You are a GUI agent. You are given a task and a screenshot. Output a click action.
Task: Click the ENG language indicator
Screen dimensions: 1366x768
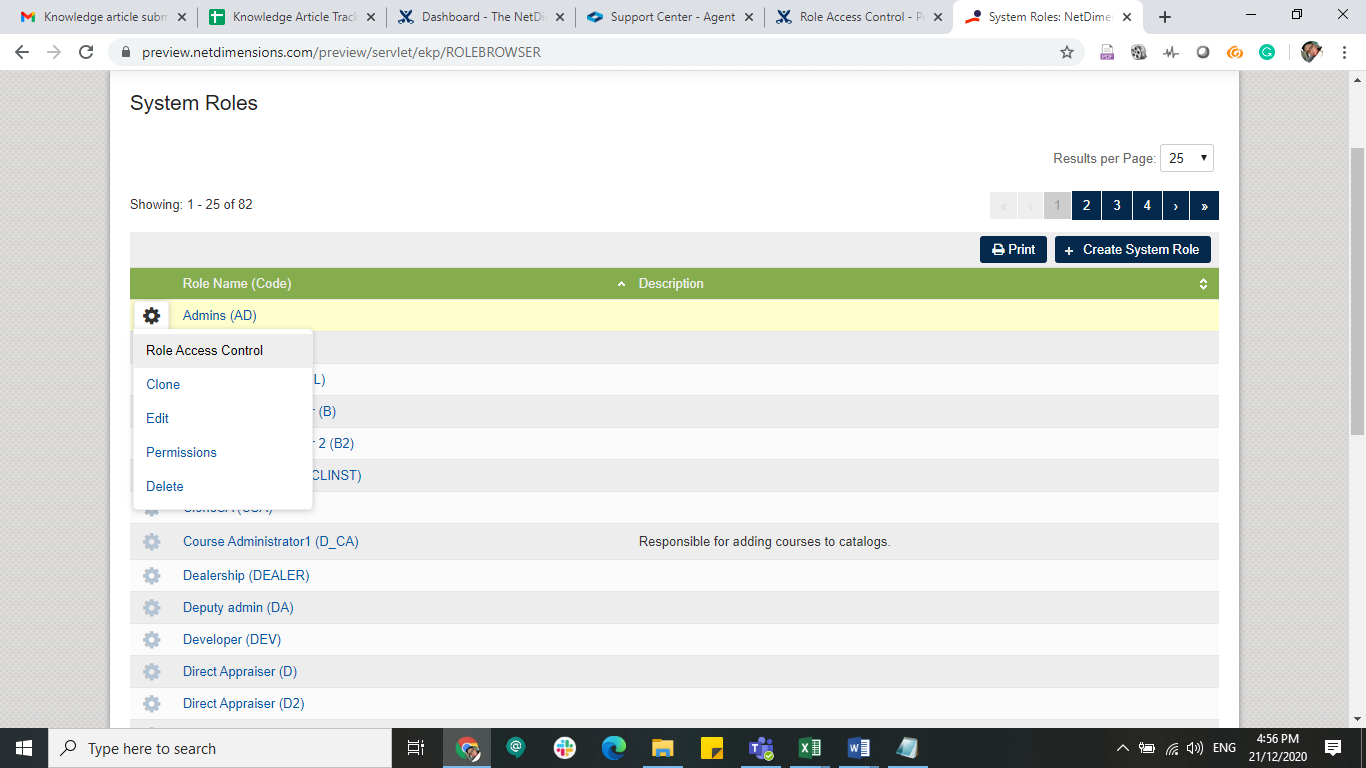(1224, 748)
